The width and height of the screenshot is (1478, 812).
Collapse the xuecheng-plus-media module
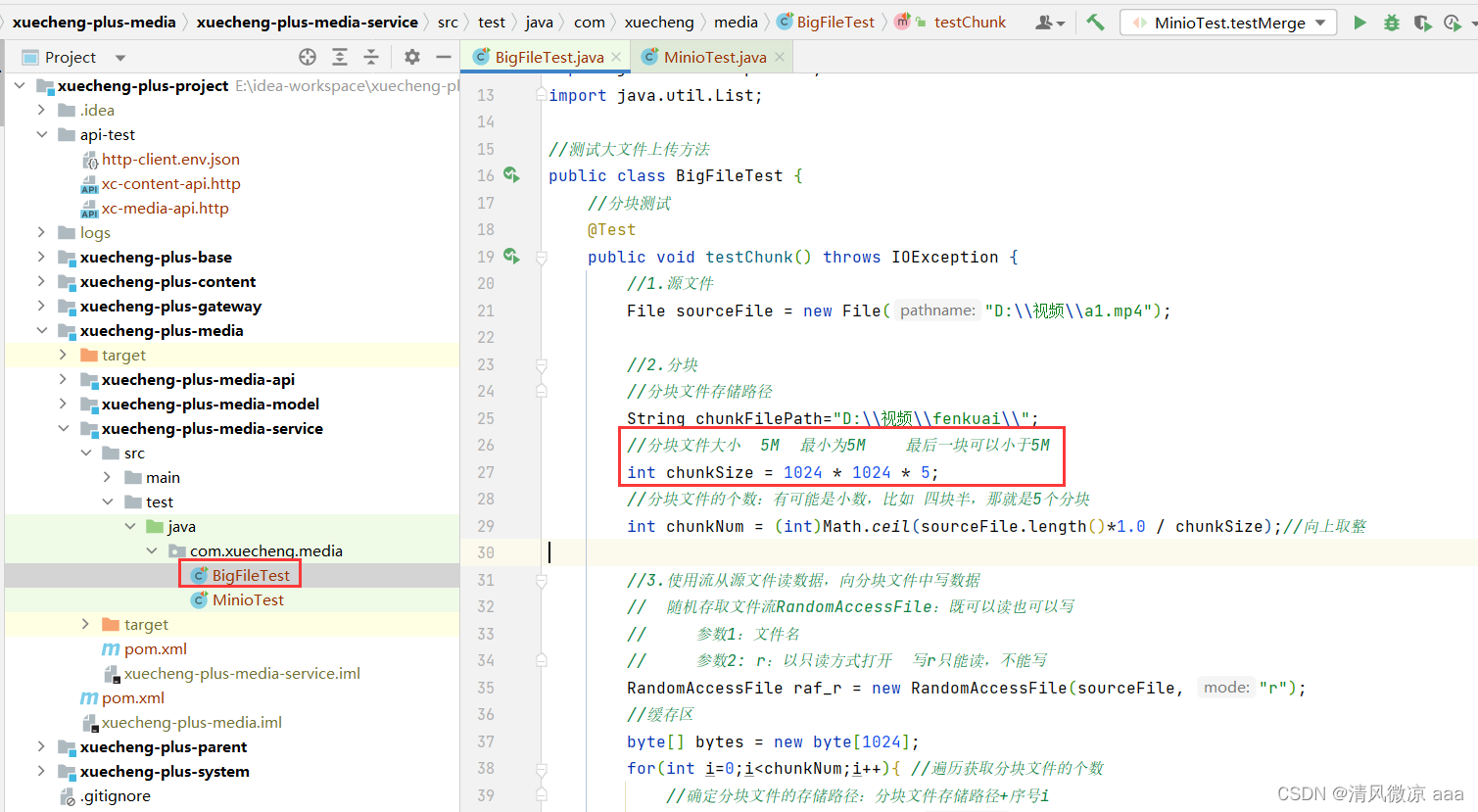41,330
